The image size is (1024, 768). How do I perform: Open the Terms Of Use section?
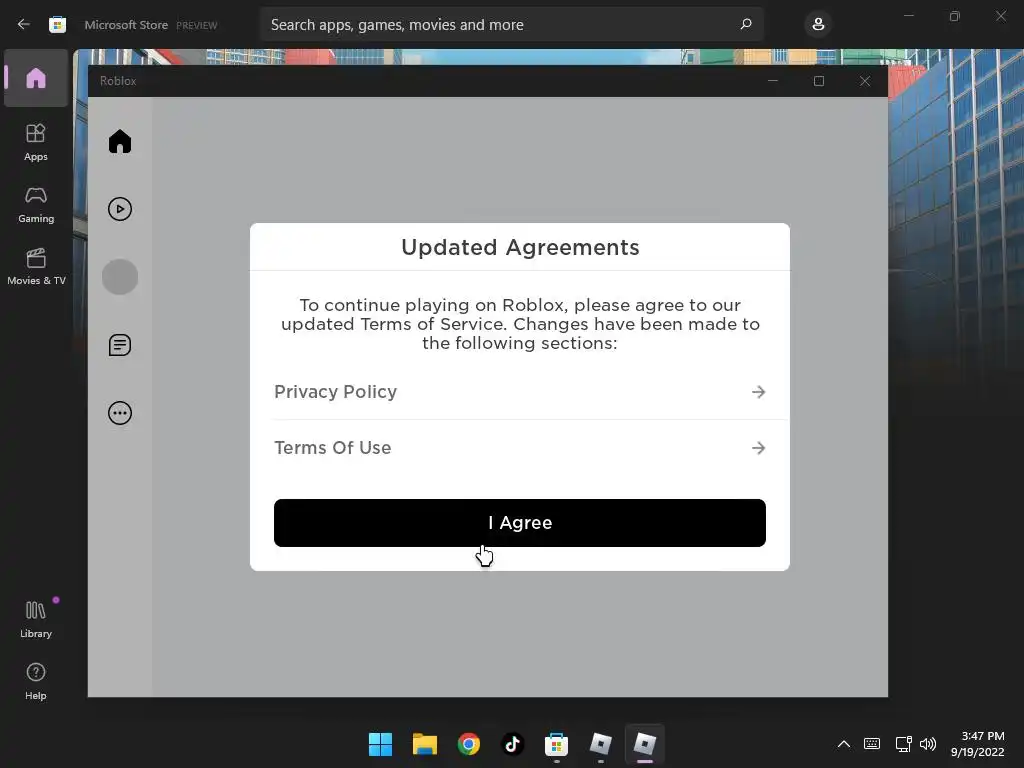520,448
